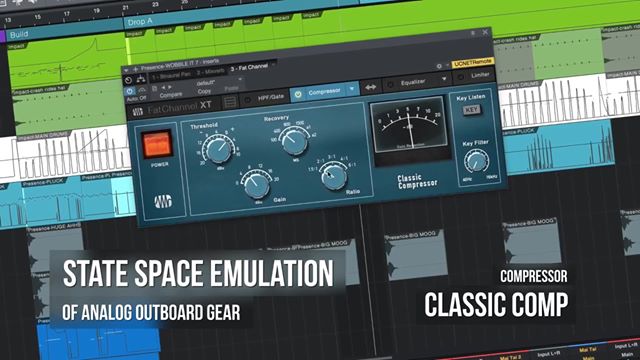Enable the Compressor section power button
This screenshot has height=360, width=640.
coord(298,94)
